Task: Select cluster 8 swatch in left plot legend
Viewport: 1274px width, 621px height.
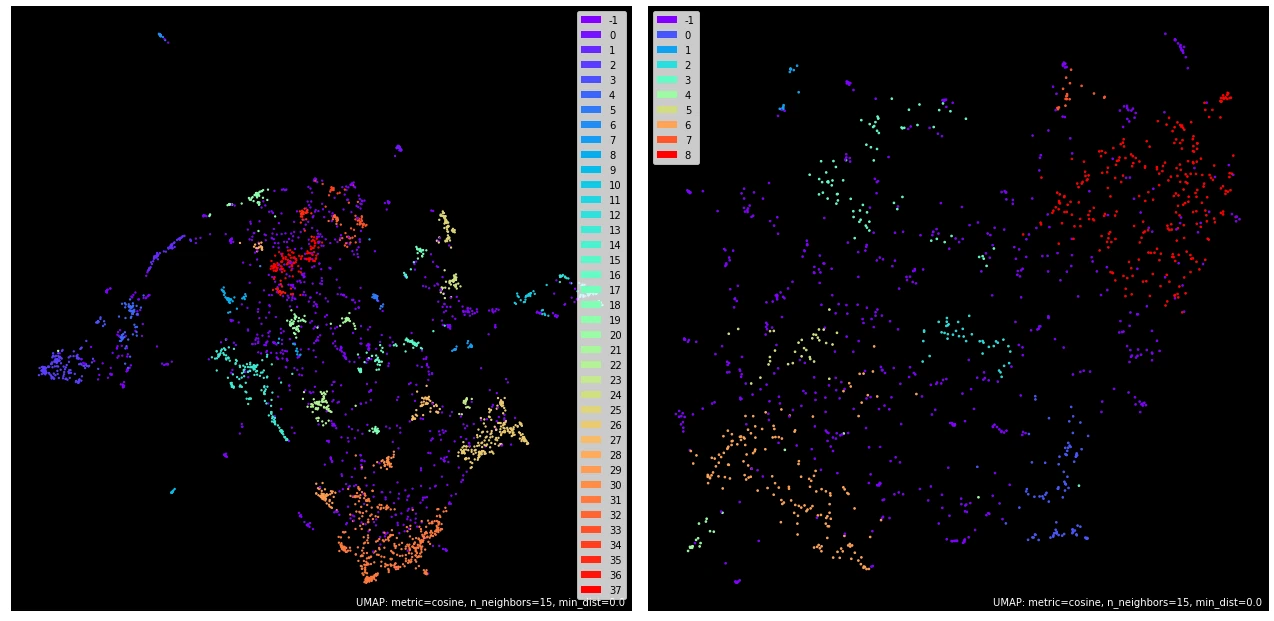Action: [591, 155]
